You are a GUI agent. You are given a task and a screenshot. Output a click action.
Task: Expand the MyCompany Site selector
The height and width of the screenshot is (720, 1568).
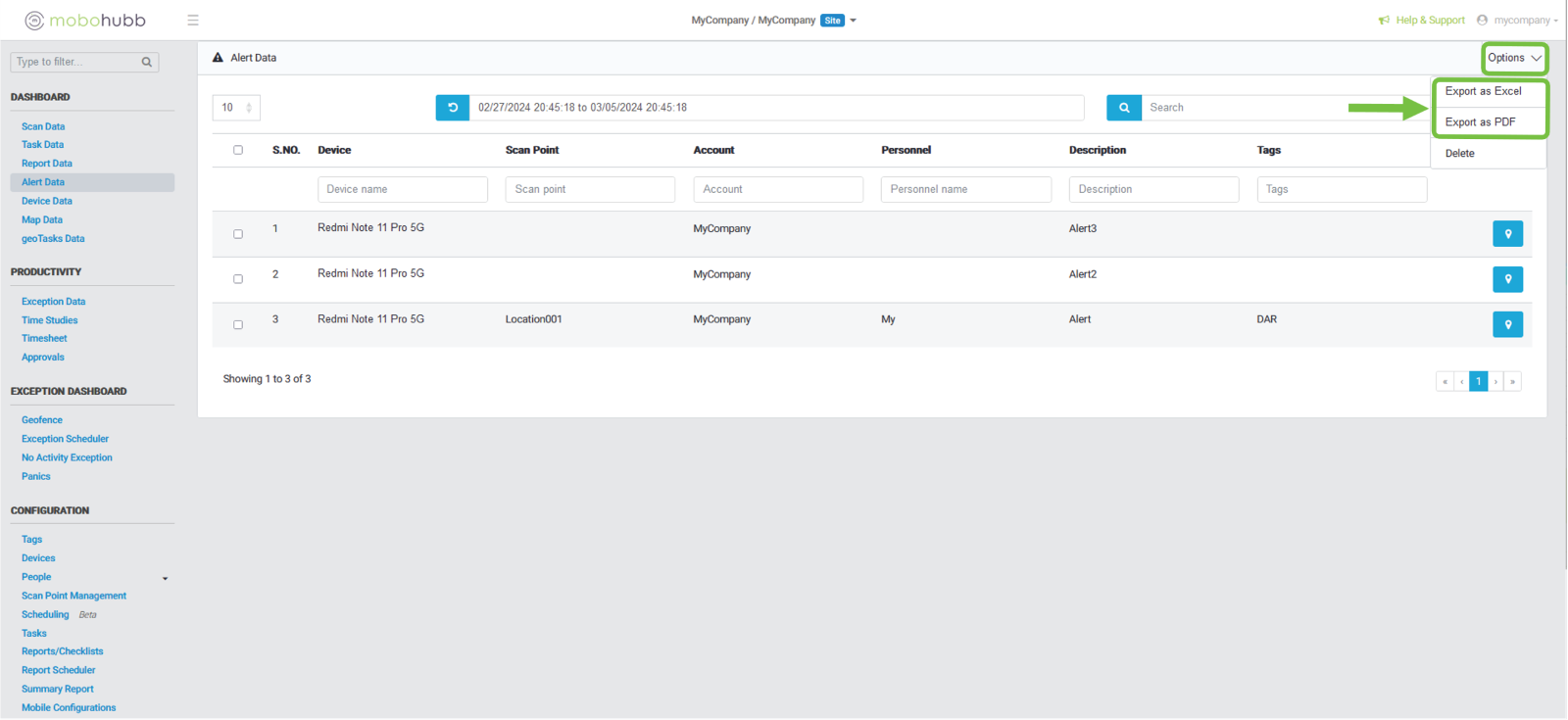pos(853,21)
